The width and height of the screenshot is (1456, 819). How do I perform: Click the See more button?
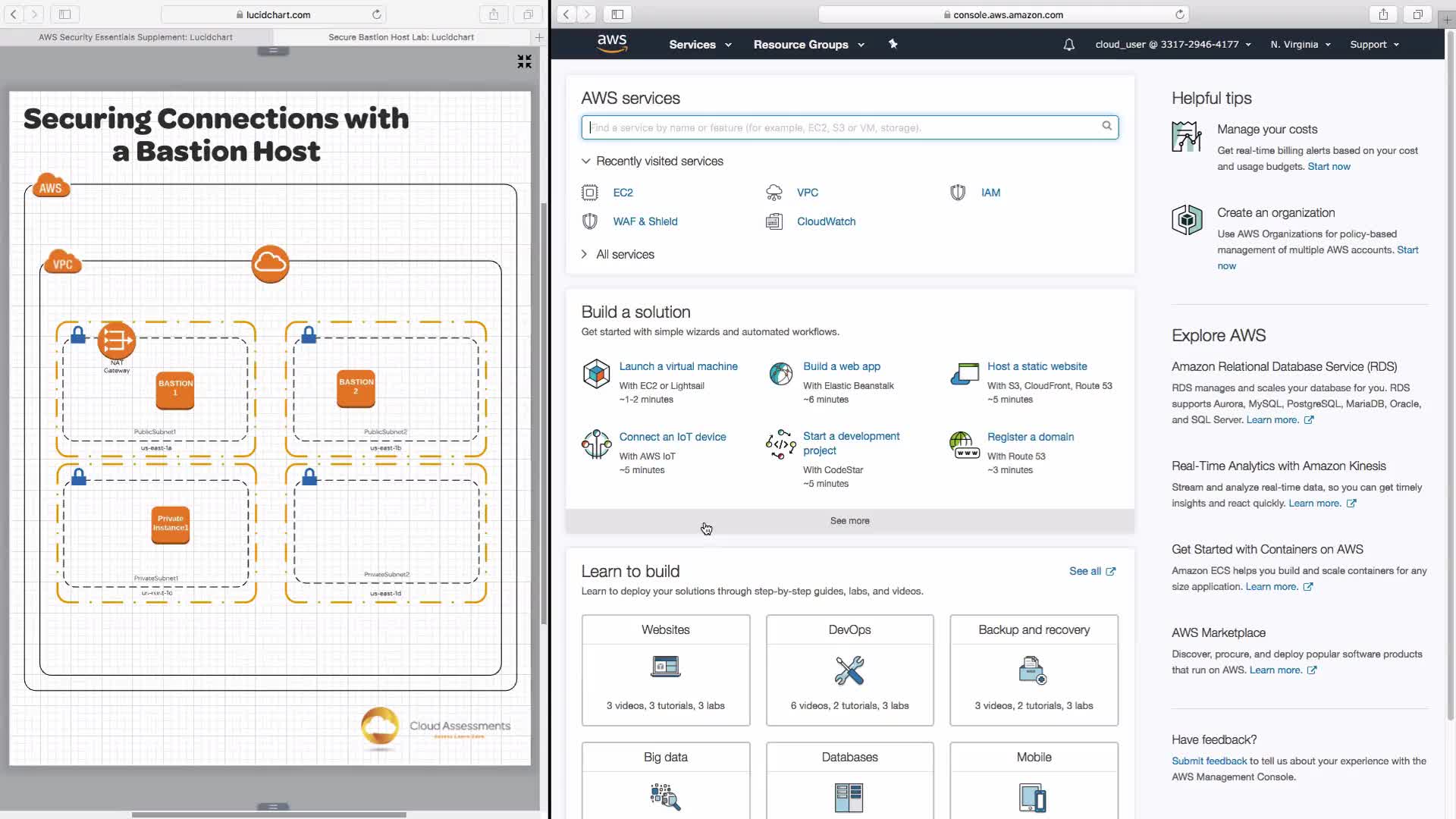tap(849, 521)
